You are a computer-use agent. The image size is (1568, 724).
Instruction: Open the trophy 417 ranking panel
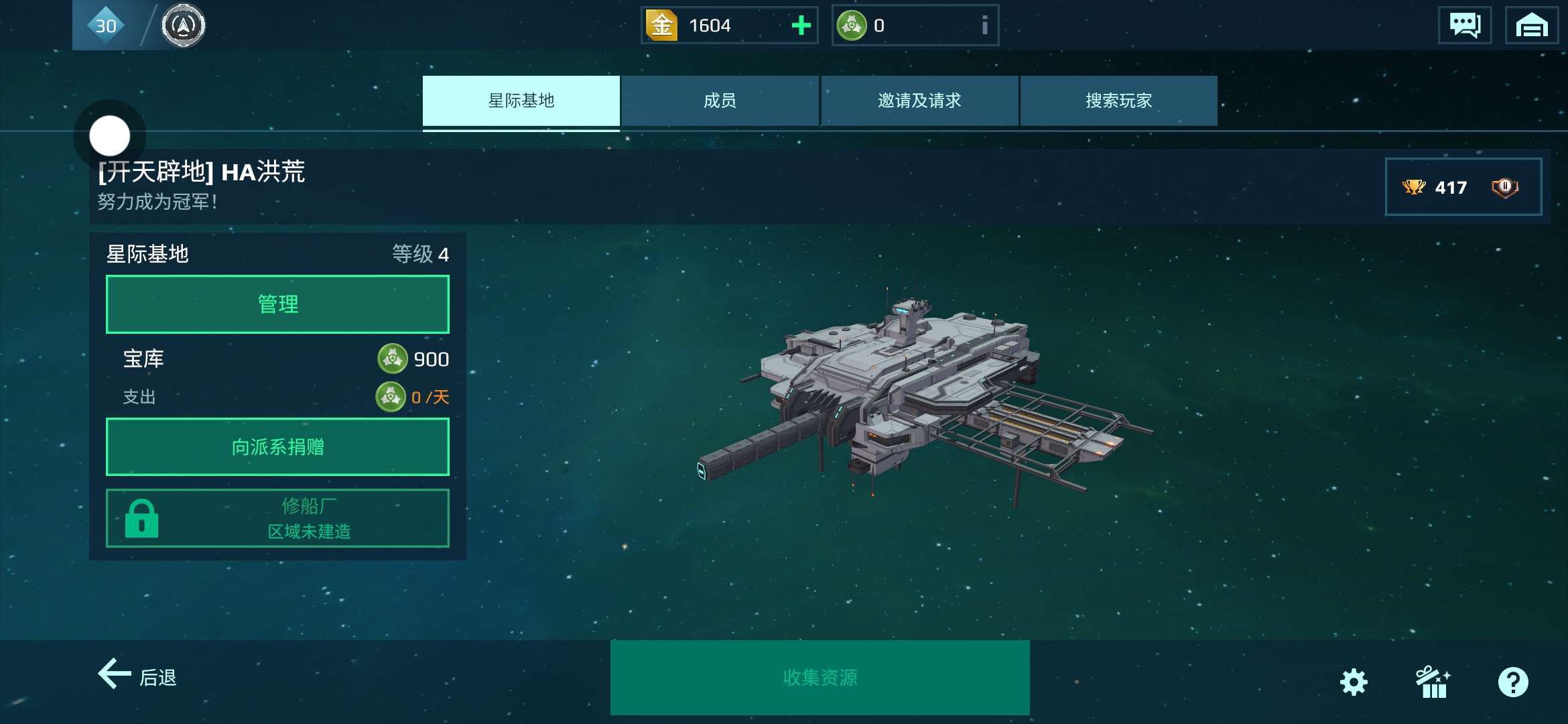pyautogui.click(x=1463, y=187)
